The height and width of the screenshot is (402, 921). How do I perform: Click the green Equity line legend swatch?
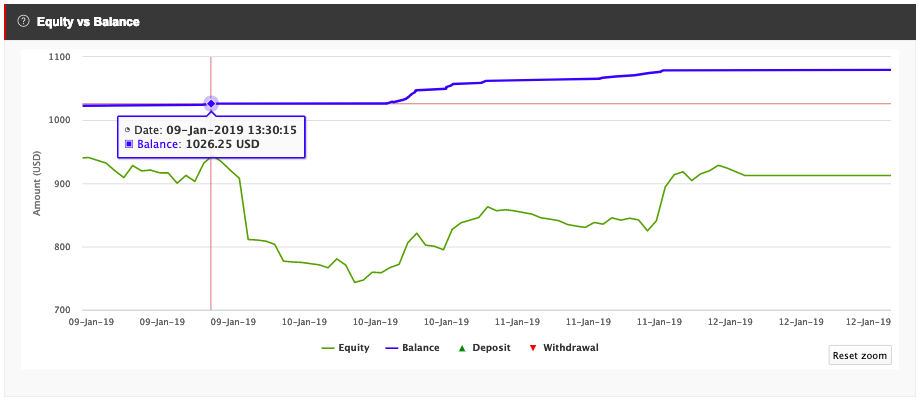click(328, 348)
